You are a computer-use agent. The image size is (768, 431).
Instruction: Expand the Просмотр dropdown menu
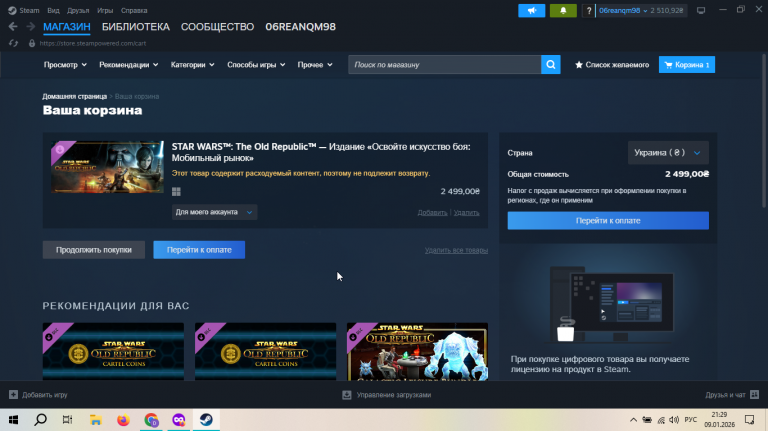(65, 65)
